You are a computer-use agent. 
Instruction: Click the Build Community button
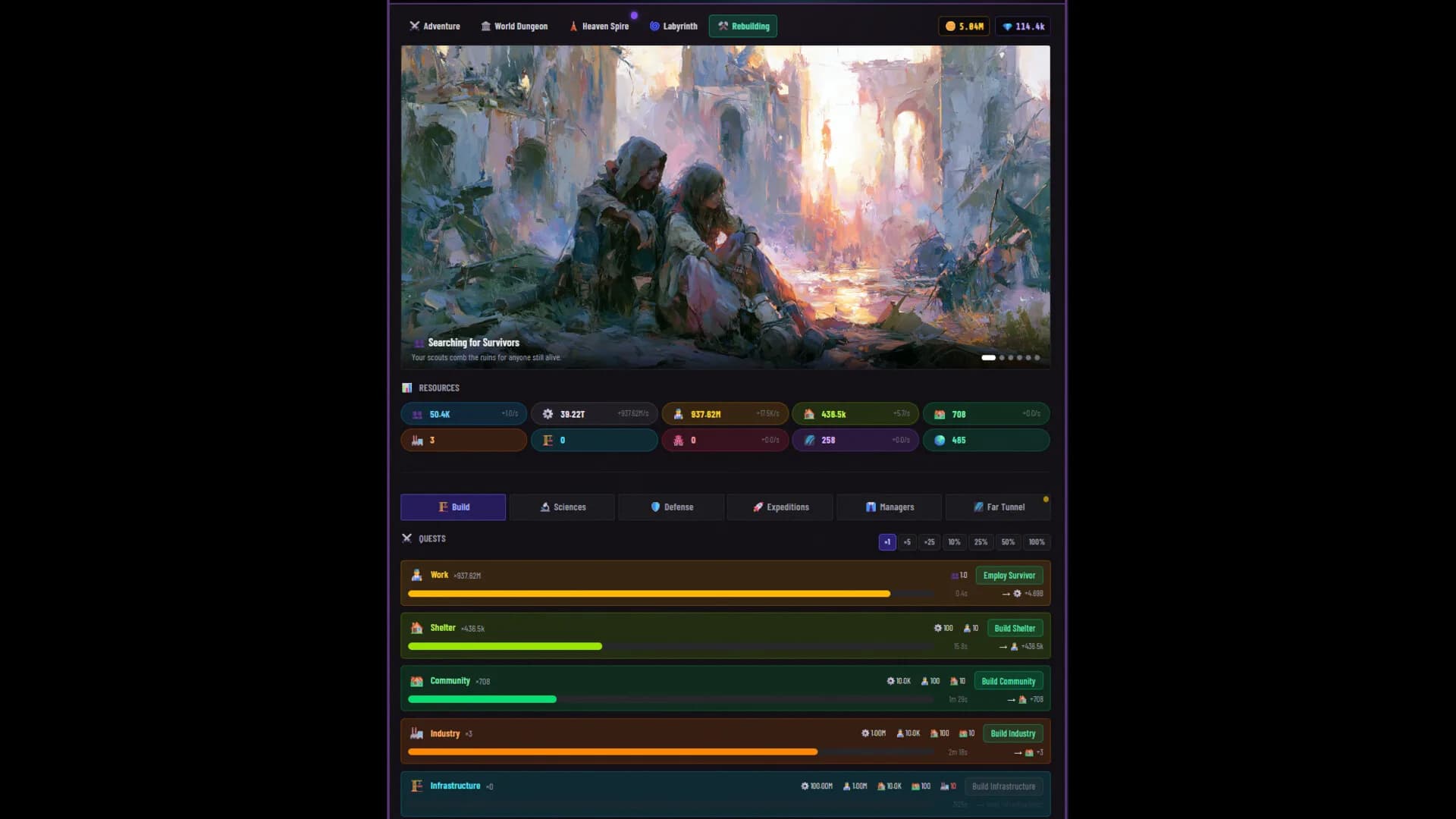click(x=1009, y=681)
